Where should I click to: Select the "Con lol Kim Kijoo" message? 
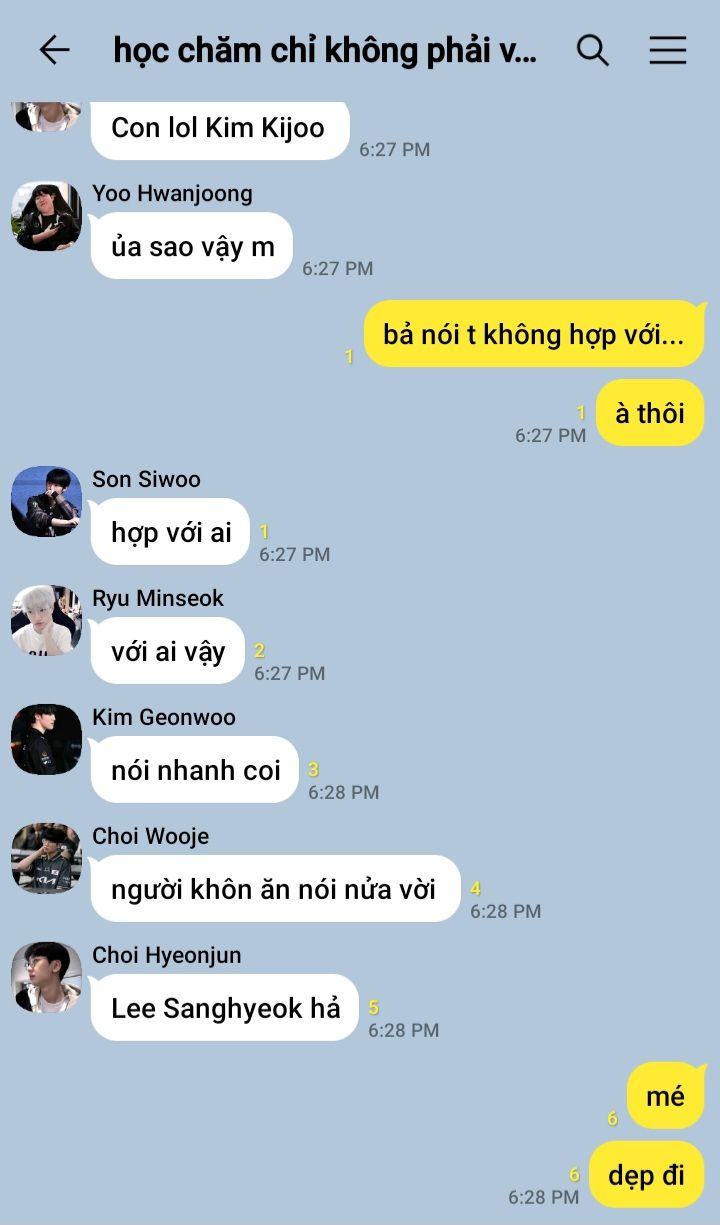click(219, 128)
